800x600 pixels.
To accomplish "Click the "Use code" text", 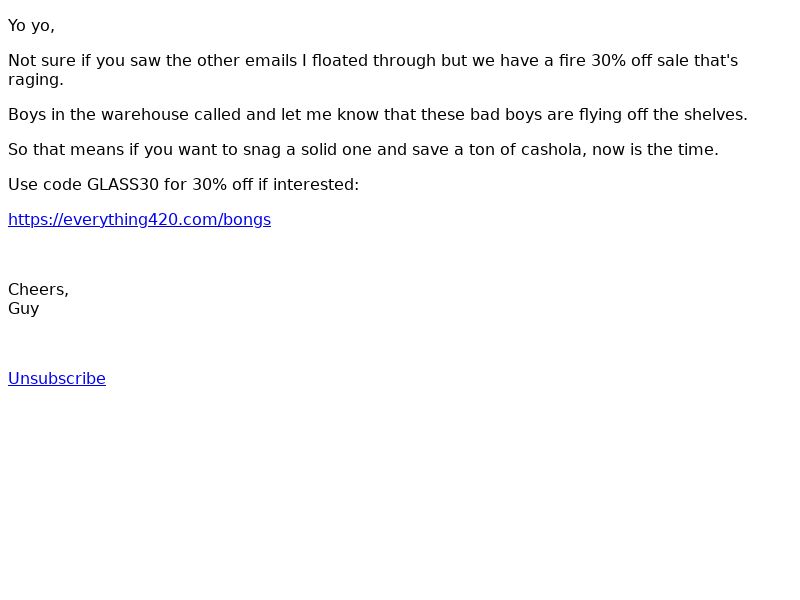I will (45, 185).
